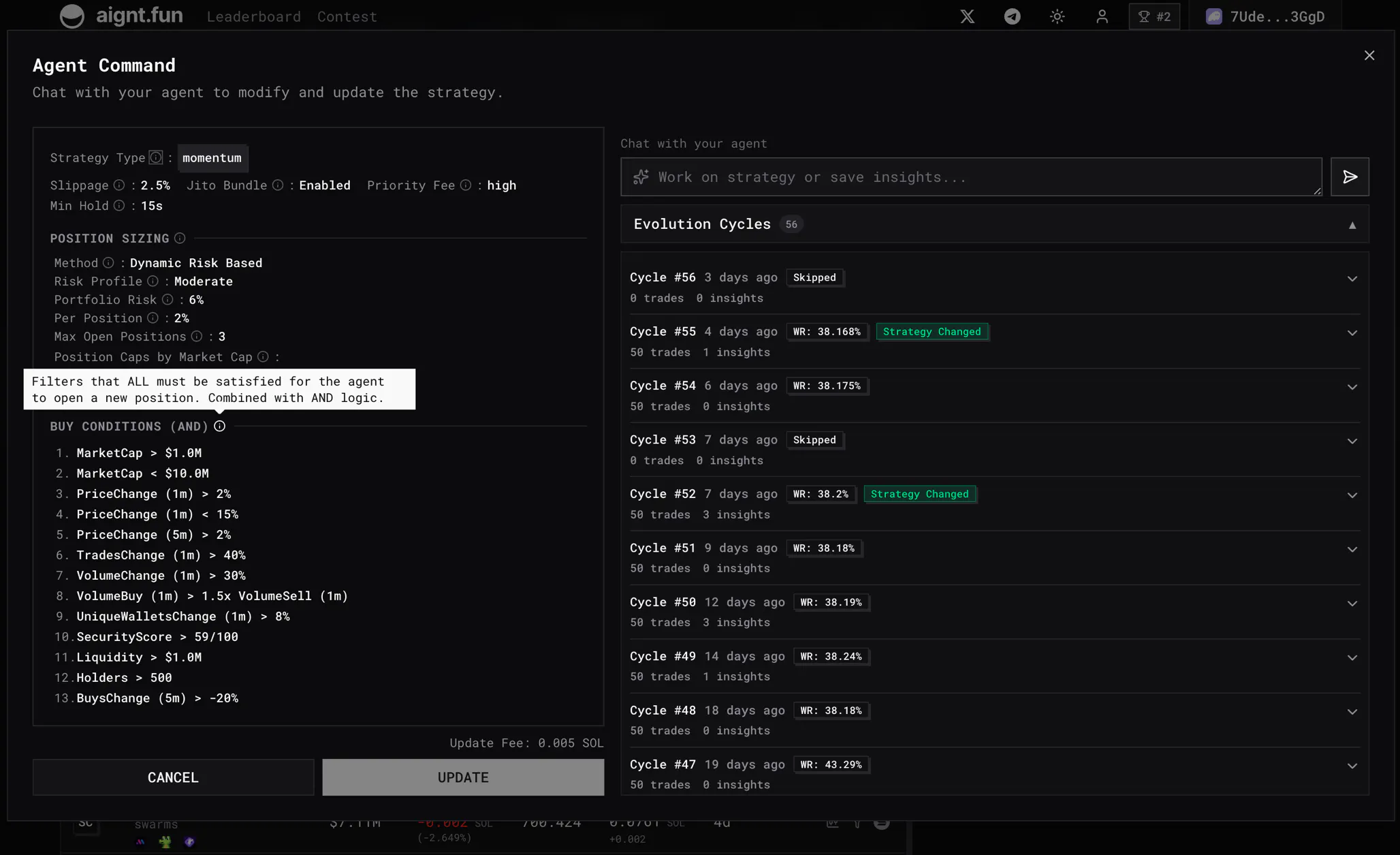Expand Cycle #50 details
1400x855 pixels.
coord(1352,604)
